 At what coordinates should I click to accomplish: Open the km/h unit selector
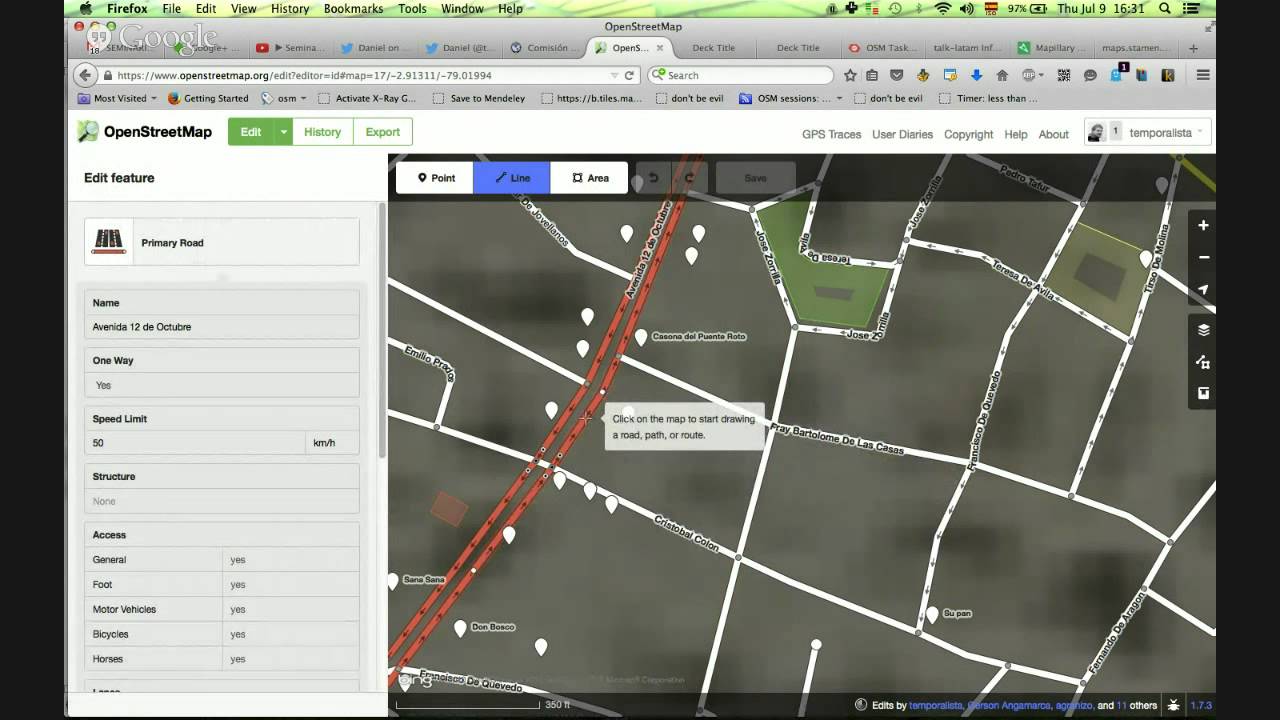[332, 443]
